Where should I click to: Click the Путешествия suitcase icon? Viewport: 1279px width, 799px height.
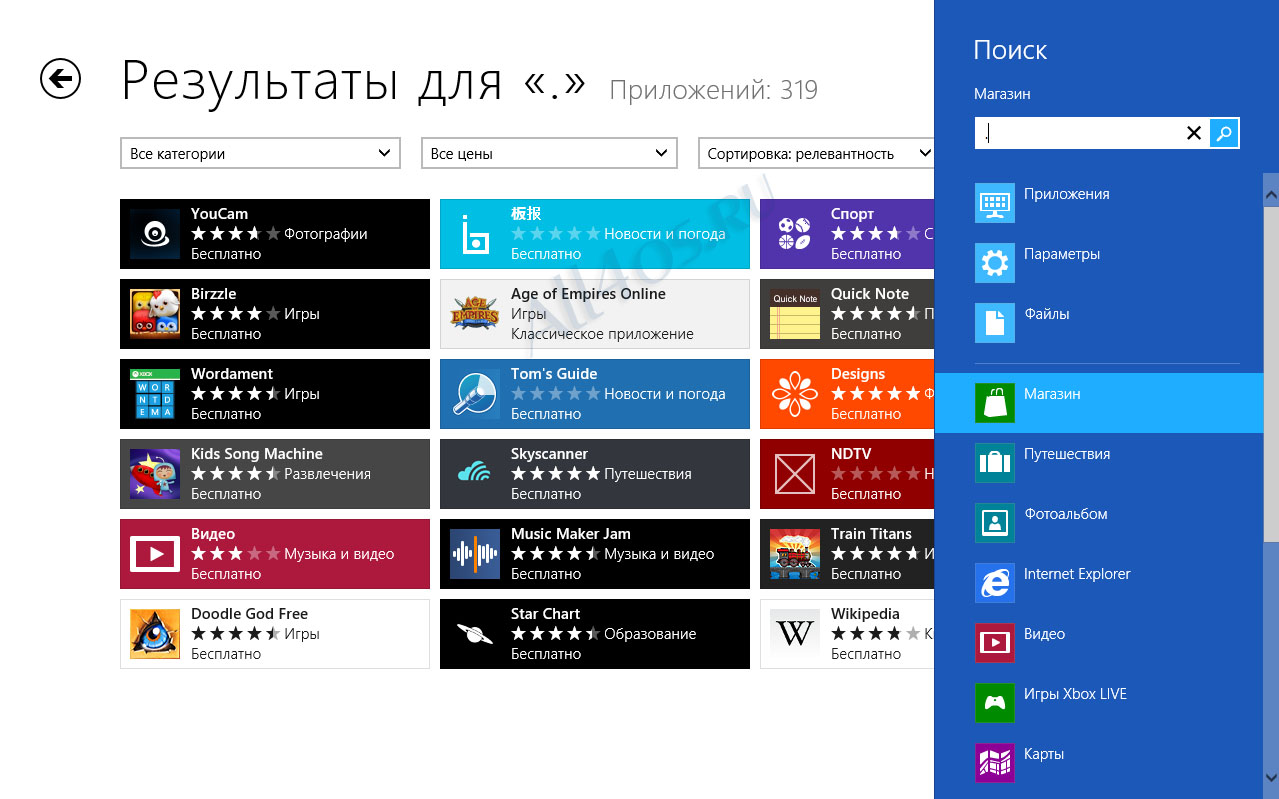[994, 463]
